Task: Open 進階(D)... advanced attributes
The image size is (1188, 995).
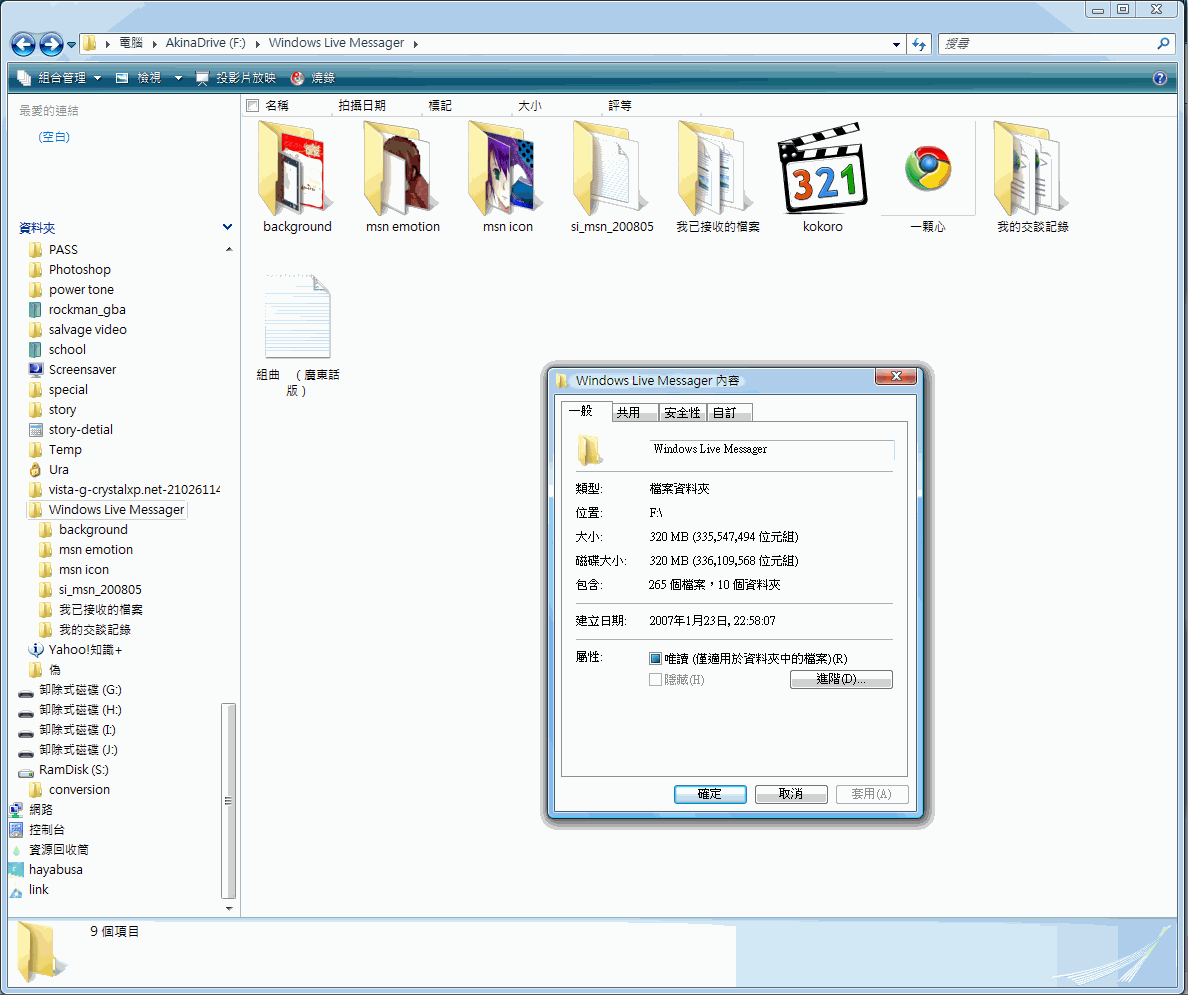Action: point(841,680)
